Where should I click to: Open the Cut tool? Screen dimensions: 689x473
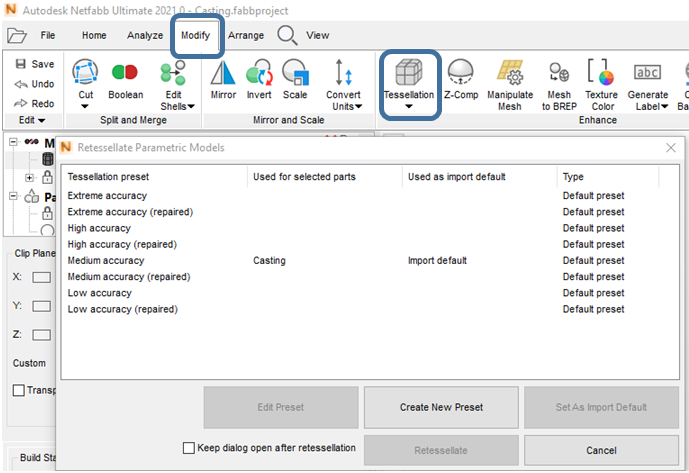click(x=85, y=79)
